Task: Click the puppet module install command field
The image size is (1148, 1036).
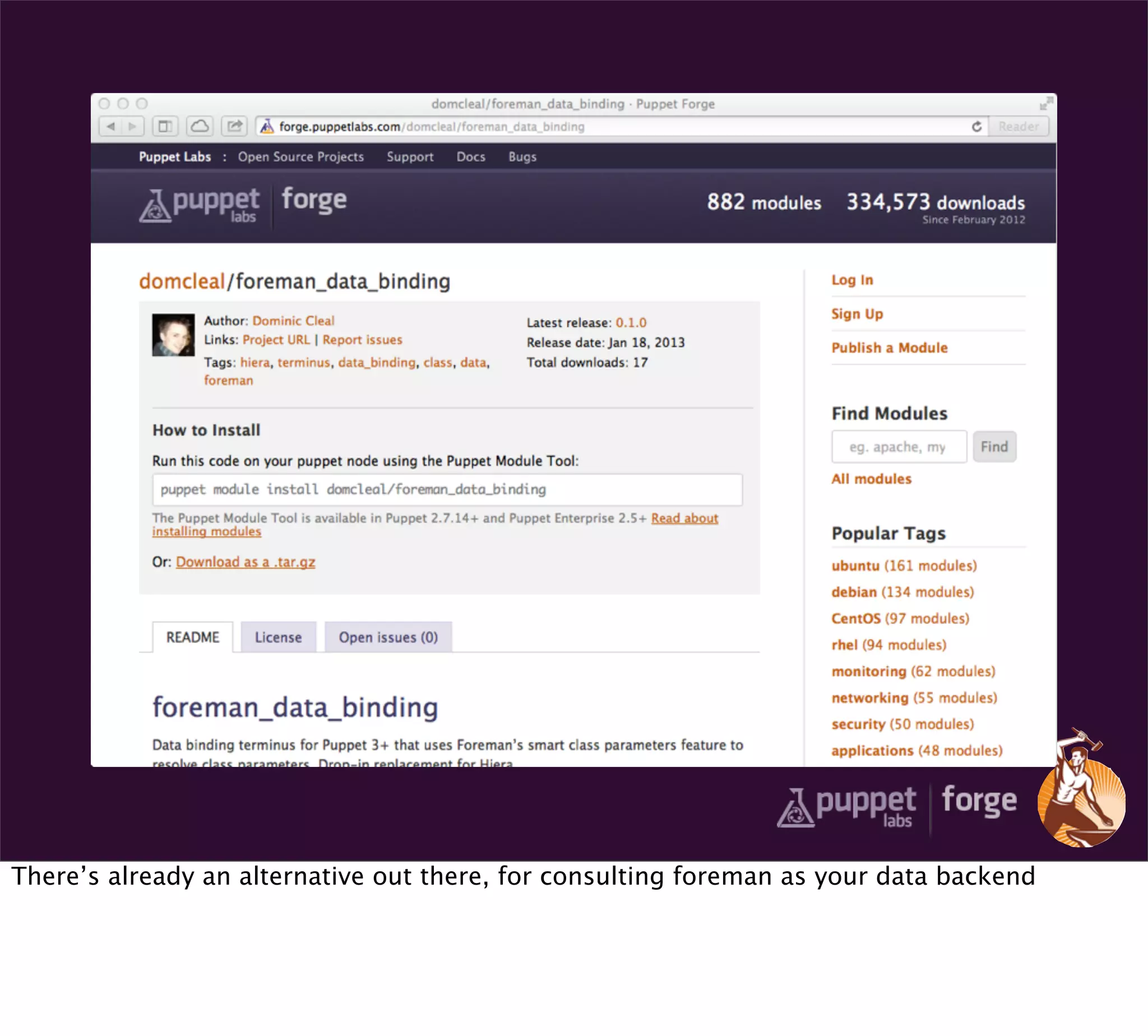Action: click(x=447, y=489)
